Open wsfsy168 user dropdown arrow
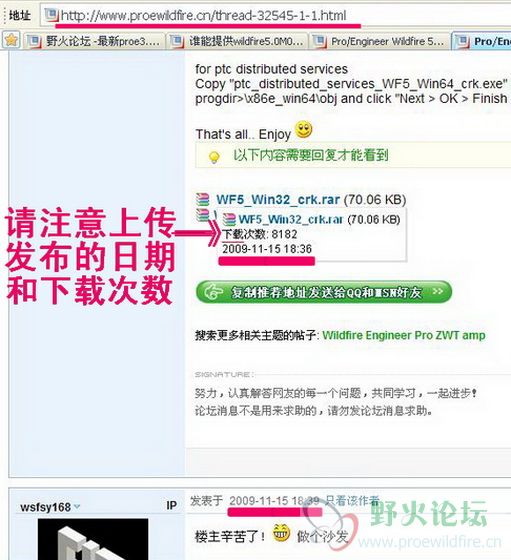511x560 pixels. pyautogui.click(x=77, y=506)
